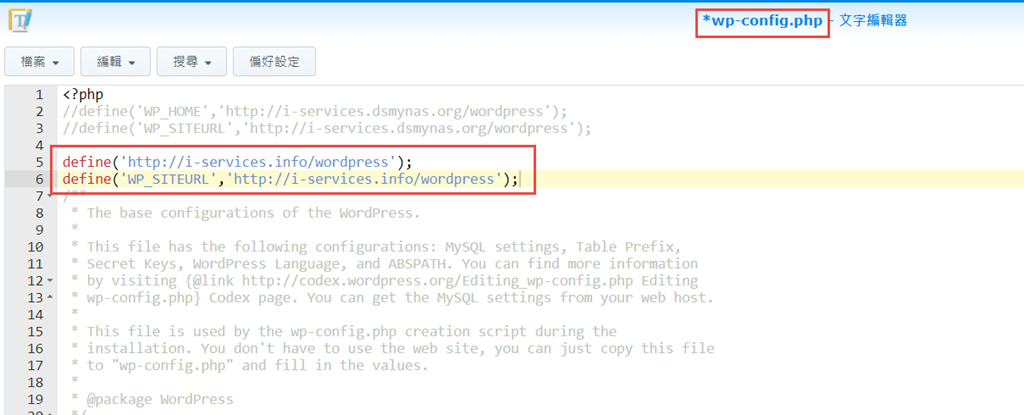Click '@package WordPress' comment line
The image size is (1024, 415).
coord(160,399)
